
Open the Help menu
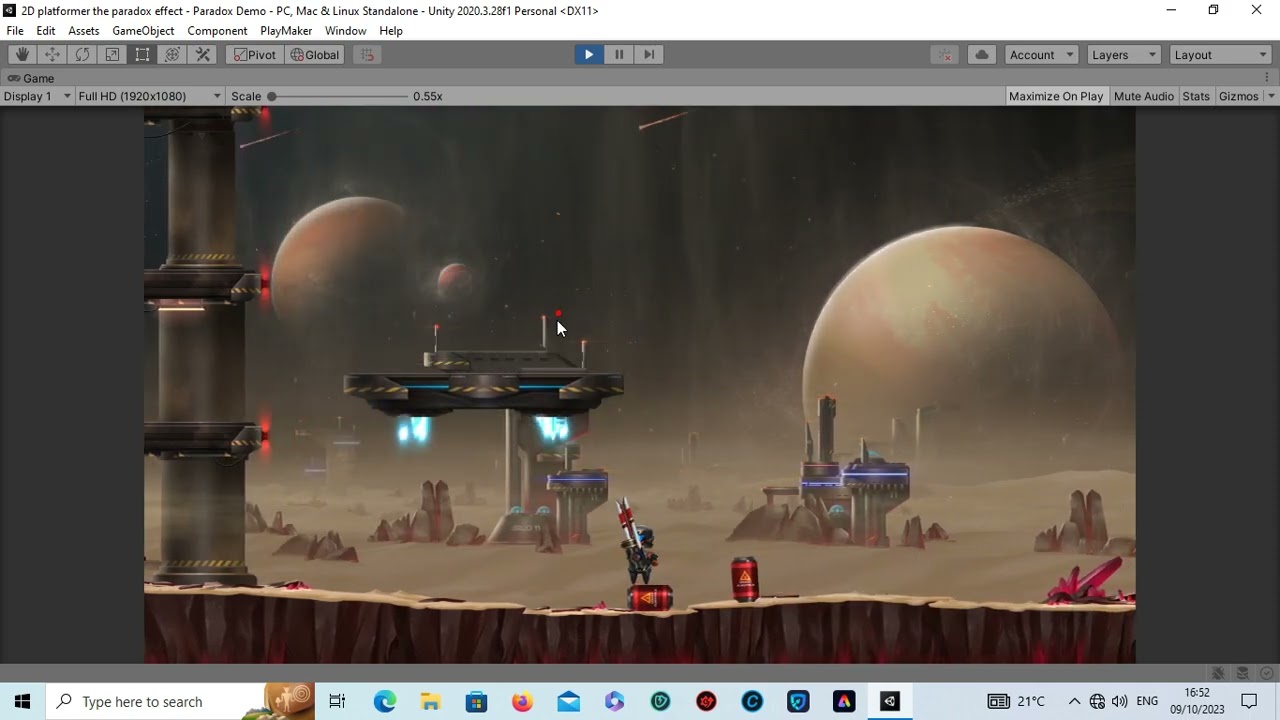pos(391,31)
